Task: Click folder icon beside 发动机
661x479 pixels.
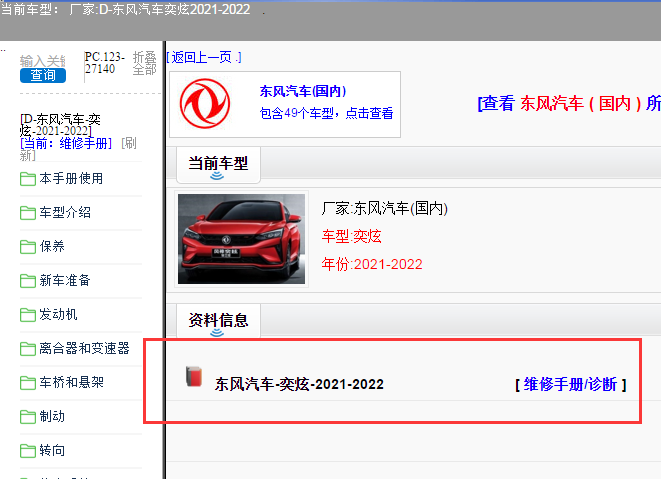Action: pyautogui.click(x=28, y=315)
